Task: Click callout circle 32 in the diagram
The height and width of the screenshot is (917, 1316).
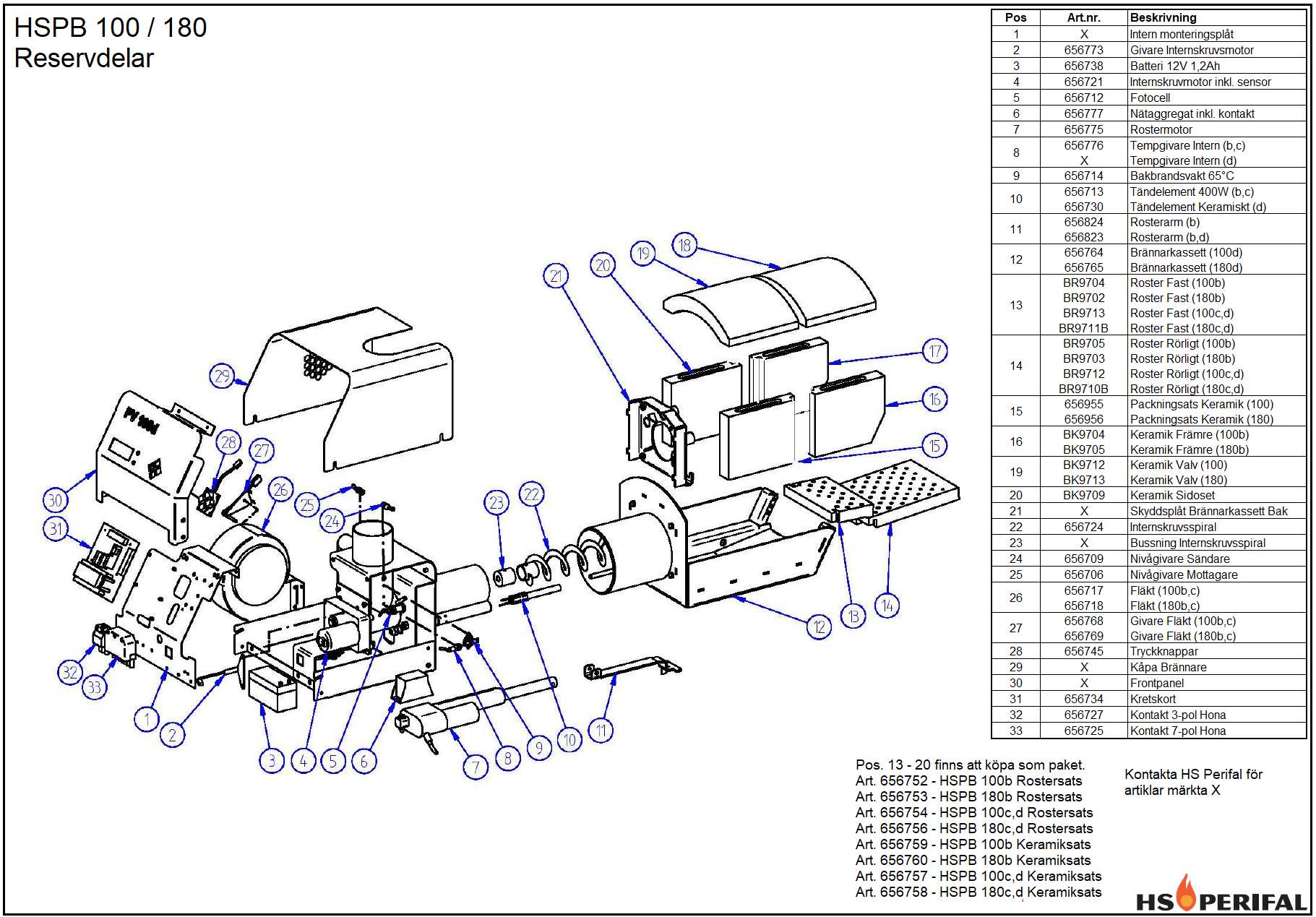Action: point(70,673)
